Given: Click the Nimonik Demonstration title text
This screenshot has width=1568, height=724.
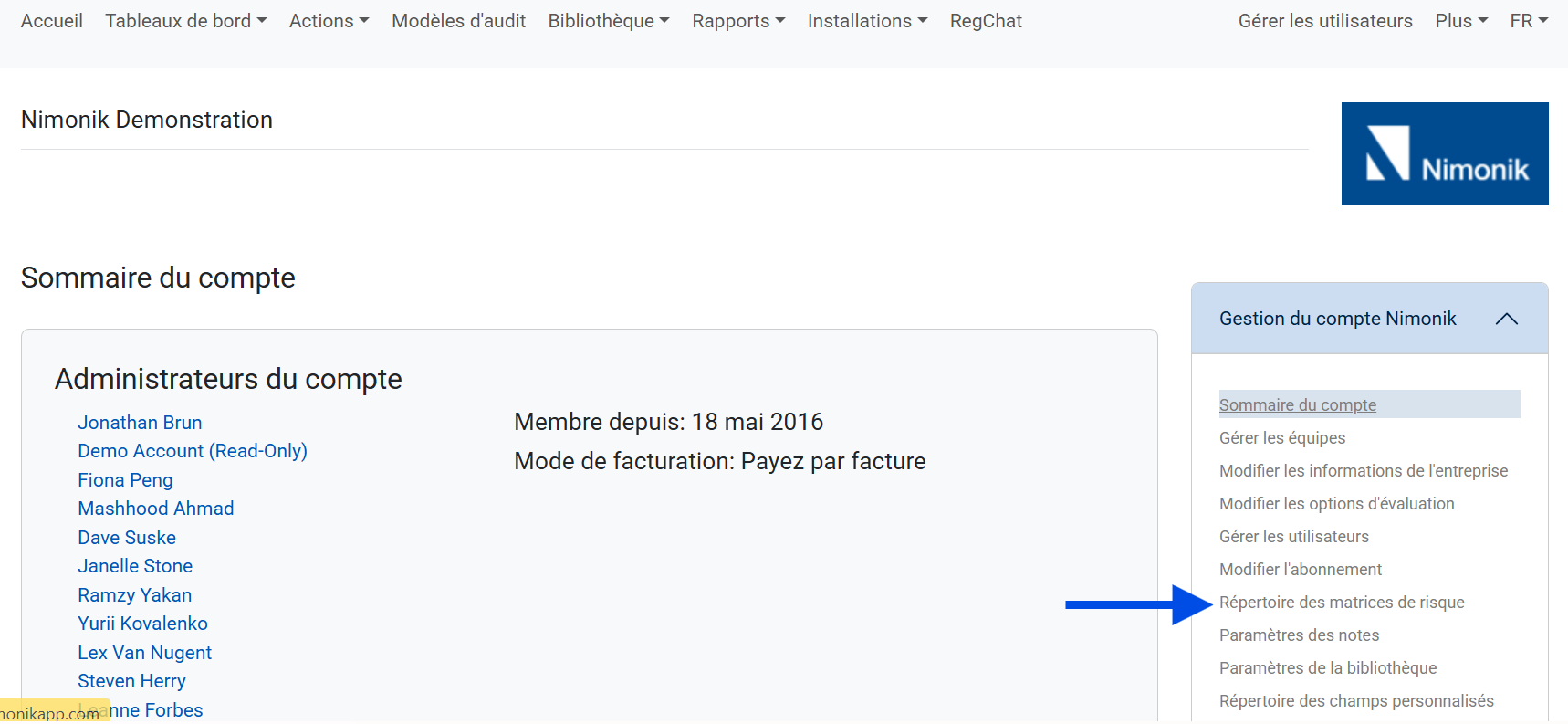Looking at the screenshot, I should (147, 120).
